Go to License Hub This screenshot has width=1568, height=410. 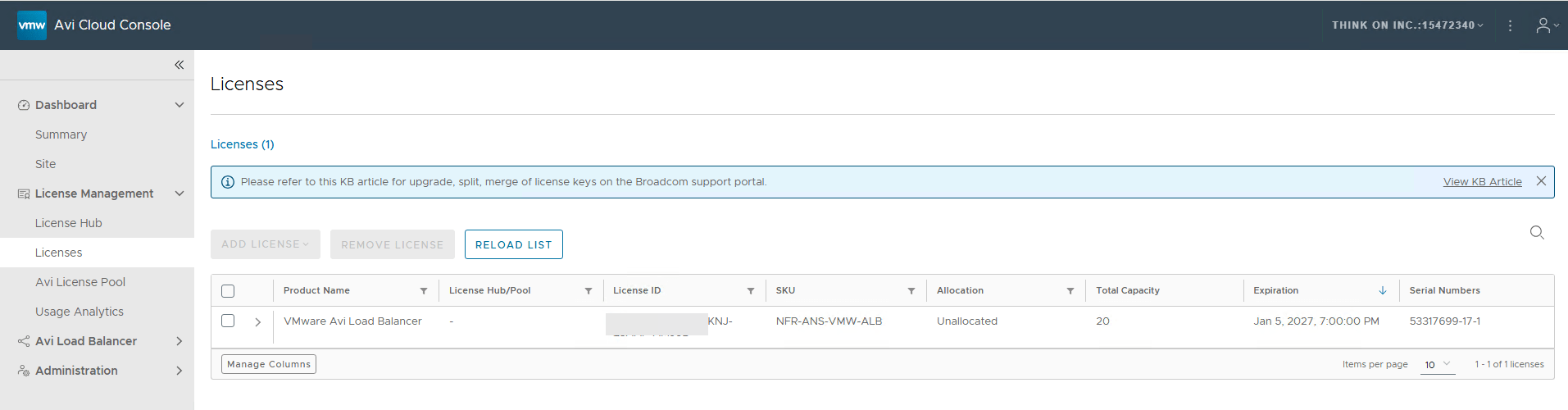[x=69, y=223]
